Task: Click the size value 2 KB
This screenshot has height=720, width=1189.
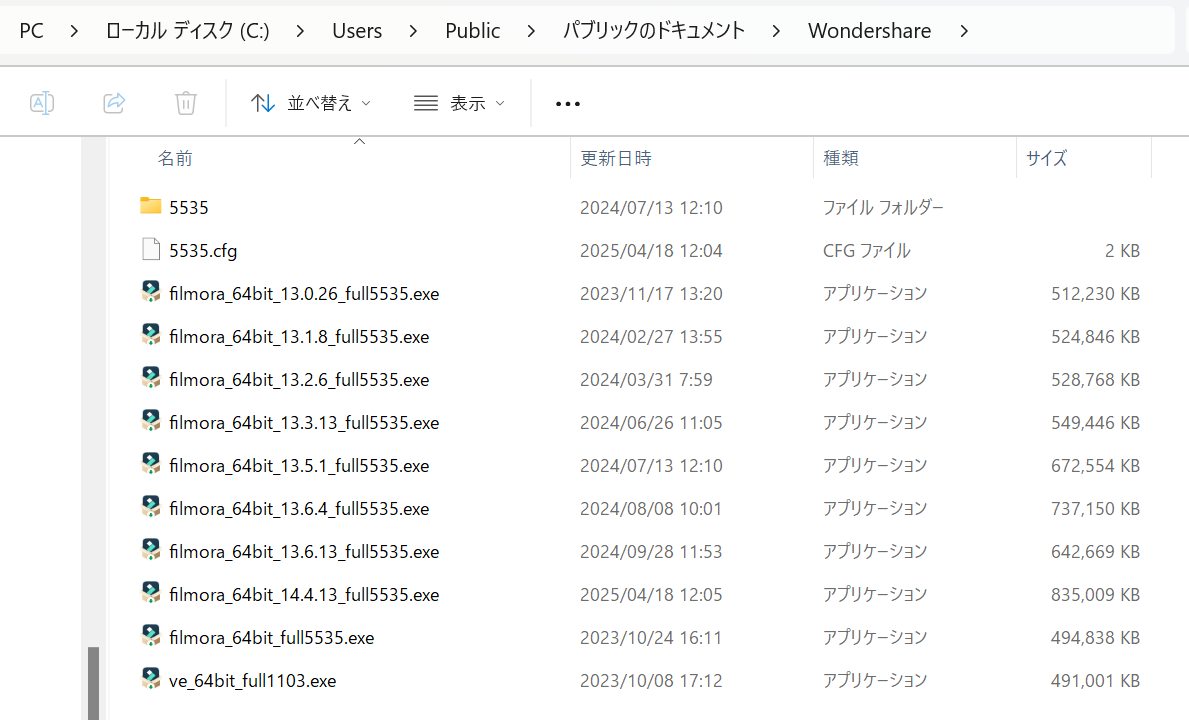Action: pos(1122,251)
